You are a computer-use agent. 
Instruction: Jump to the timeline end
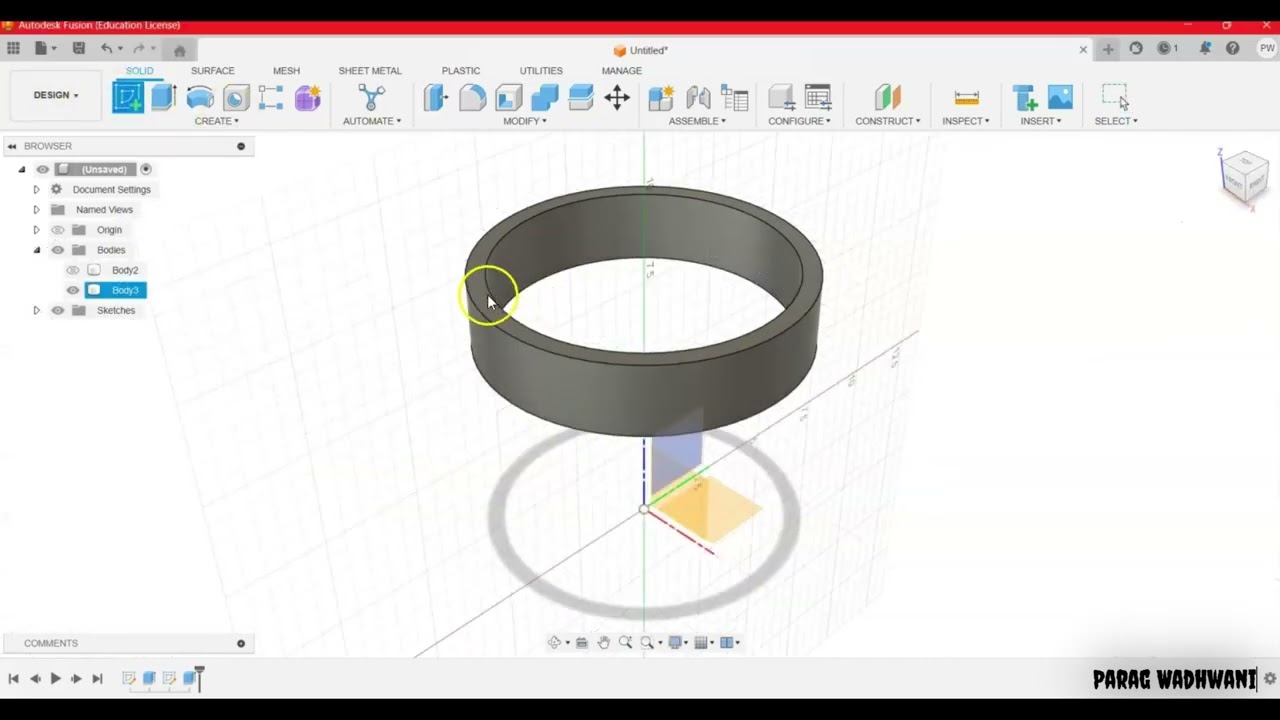point(97,679)
